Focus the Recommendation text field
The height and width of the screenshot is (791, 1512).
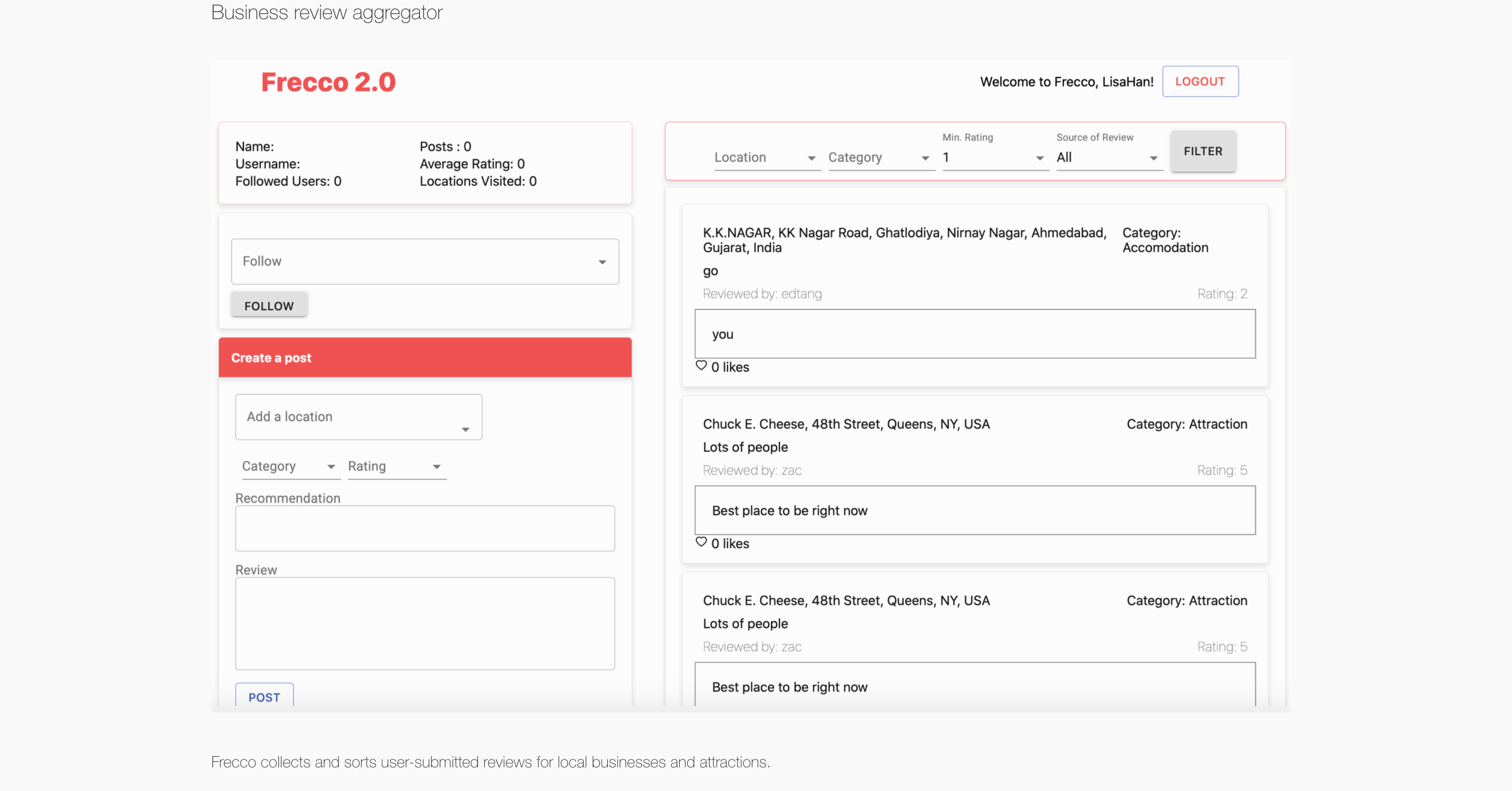pyautogui.click(x=425, y=528)
